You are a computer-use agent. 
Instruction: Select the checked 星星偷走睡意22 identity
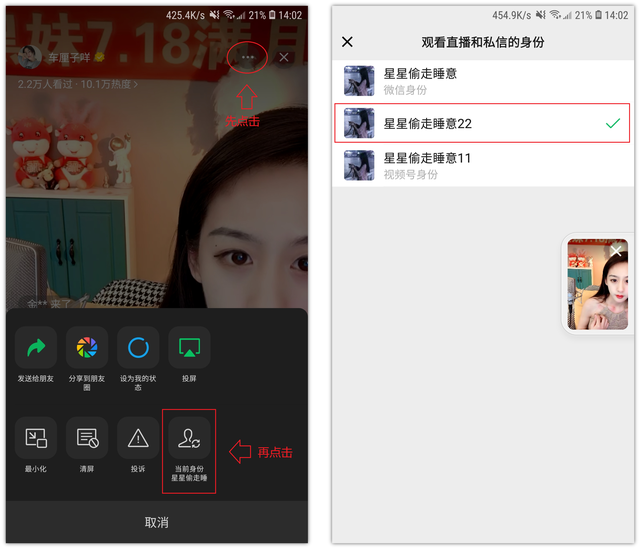482,123
